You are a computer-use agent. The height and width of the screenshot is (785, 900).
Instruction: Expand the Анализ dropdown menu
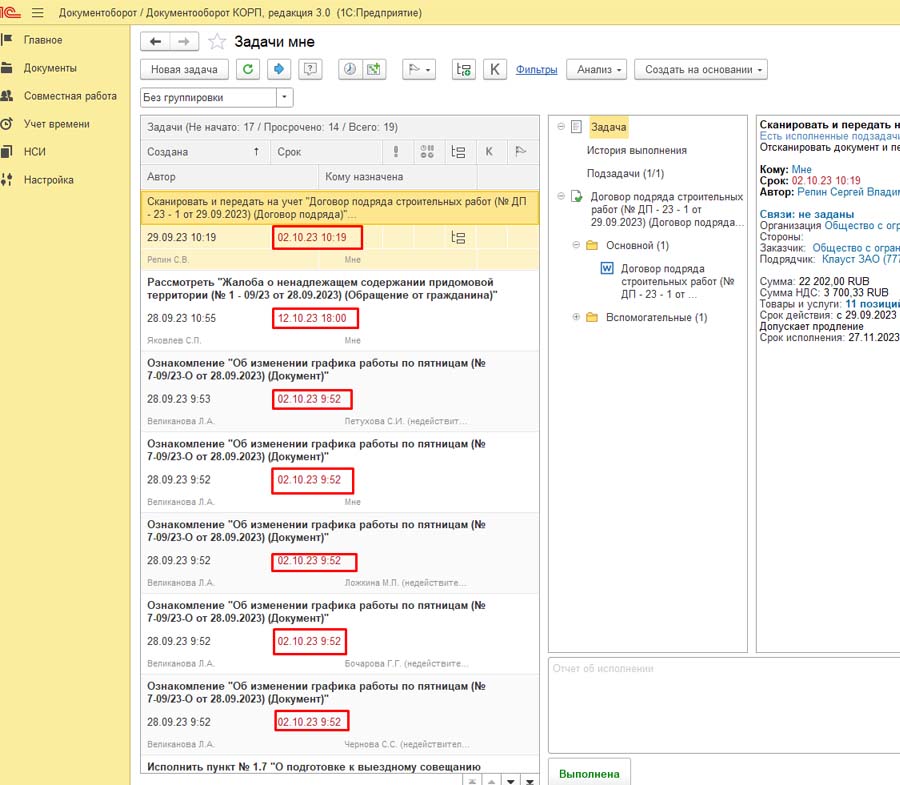tap(596, 69)
